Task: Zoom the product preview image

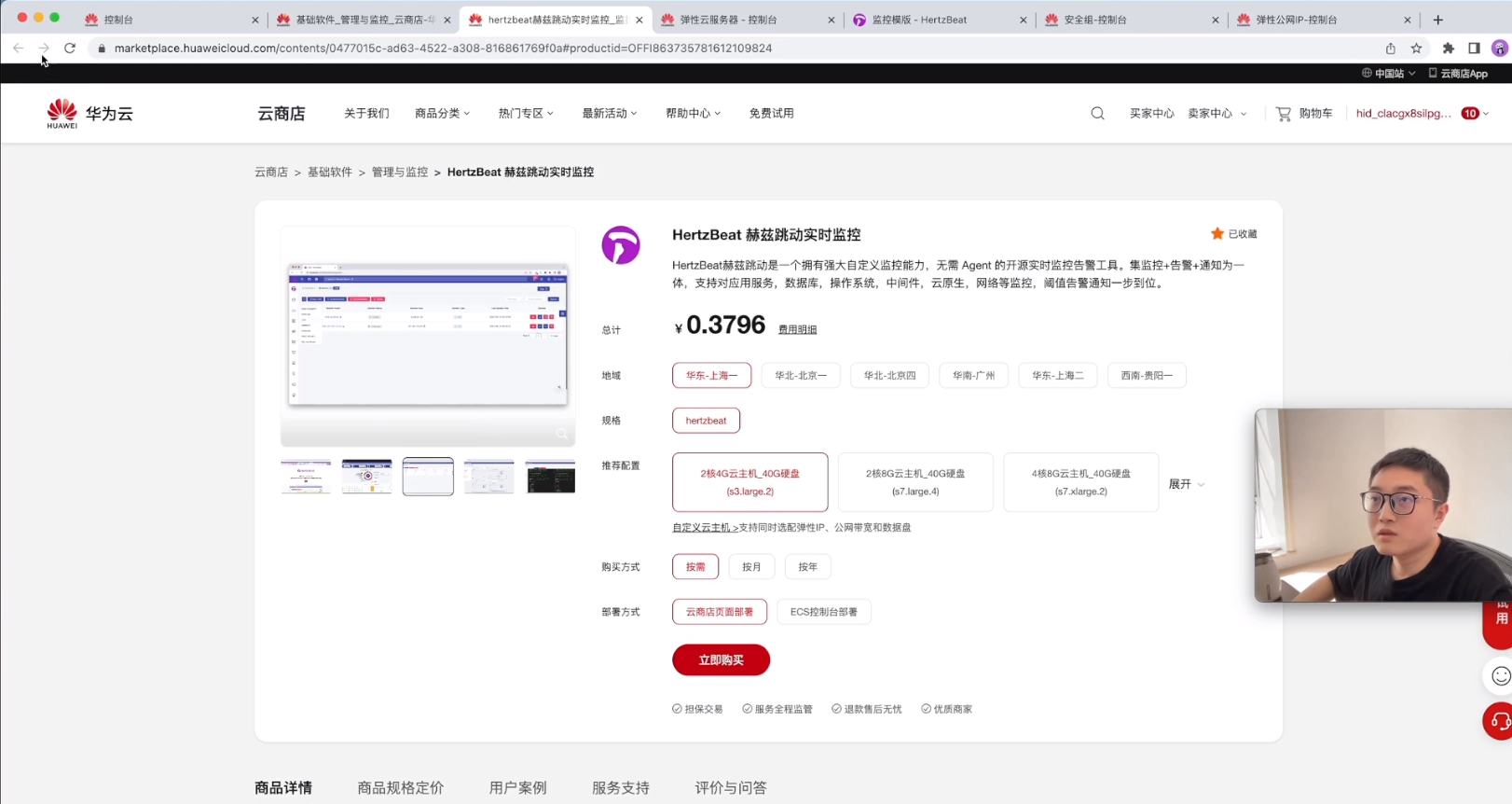Action: pos(561,434)
